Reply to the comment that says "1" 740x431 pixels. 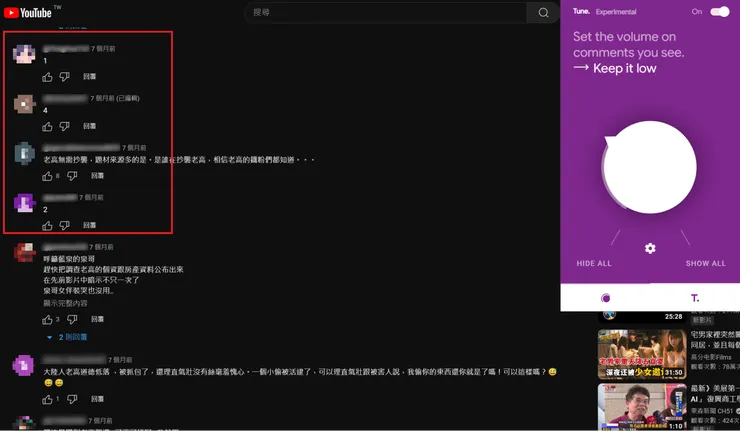click(90, 76)
